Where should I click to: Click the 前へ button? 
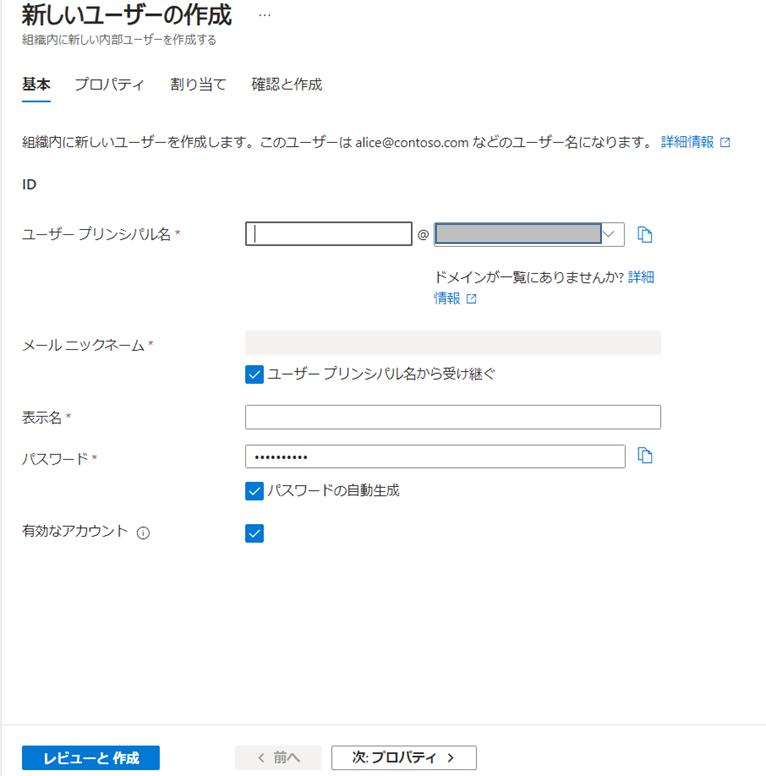pos(278,758)
